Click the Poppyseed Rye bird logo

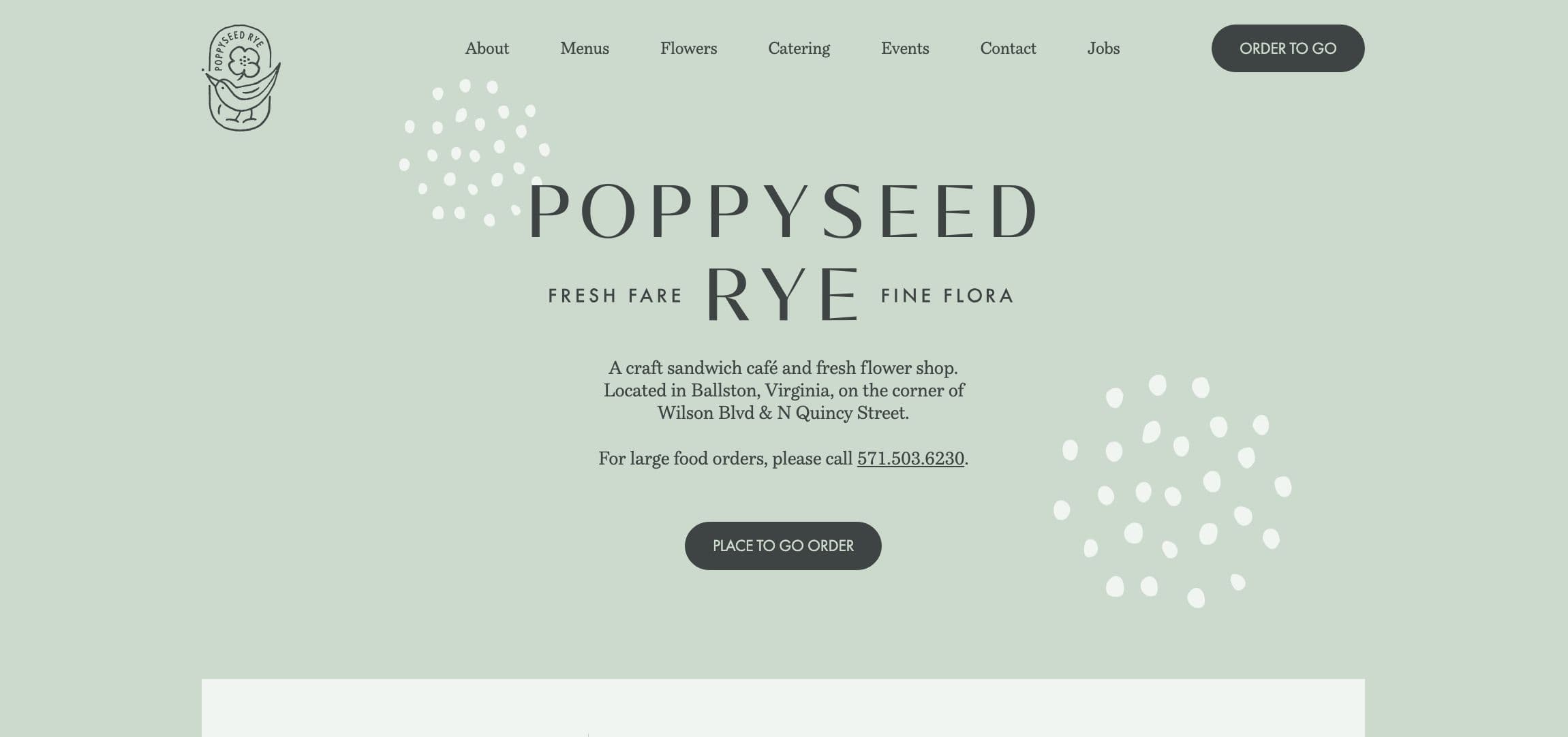pos(241,78)
